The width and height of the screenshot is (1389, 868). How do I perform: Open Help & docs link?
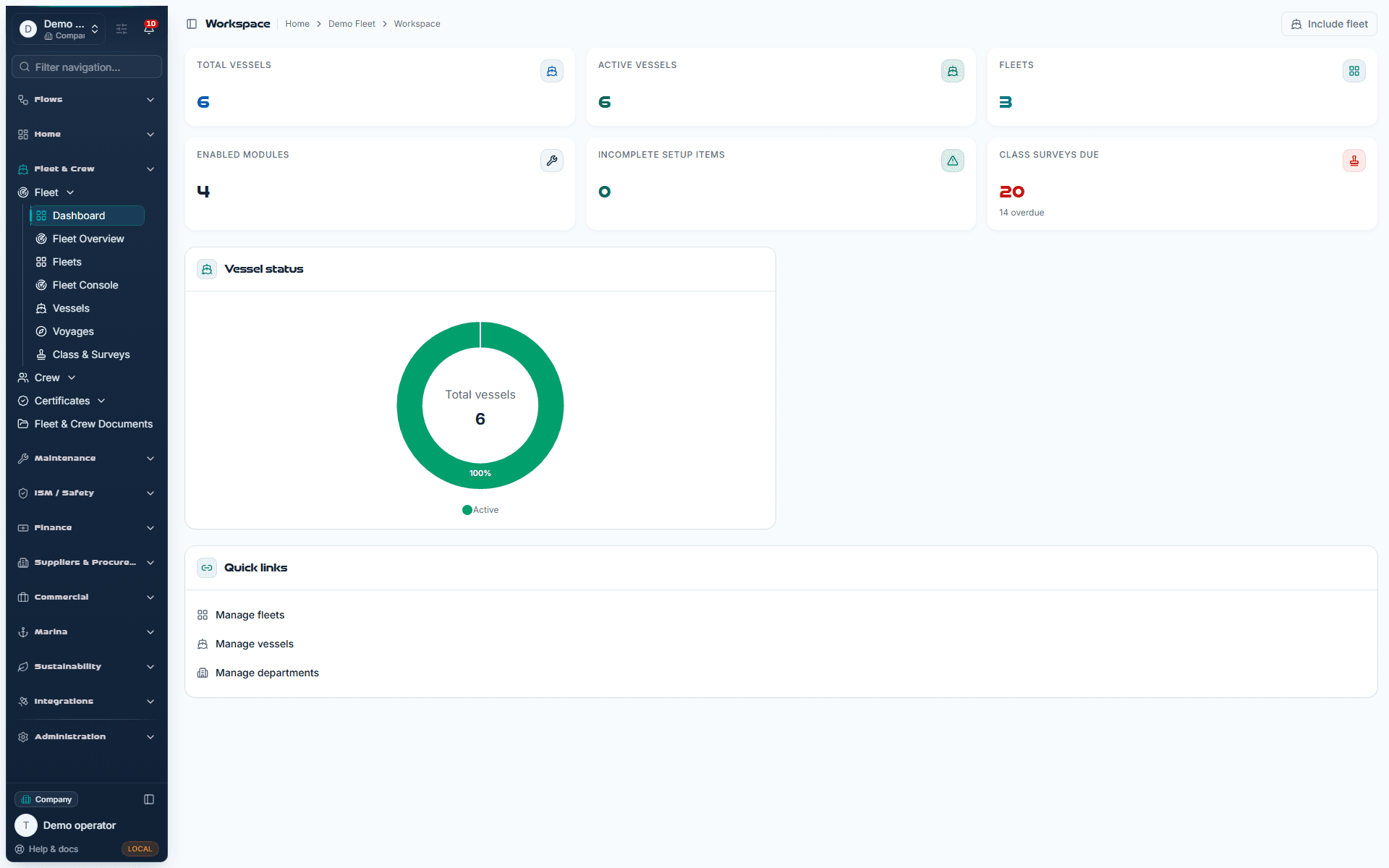click(47, 849)
